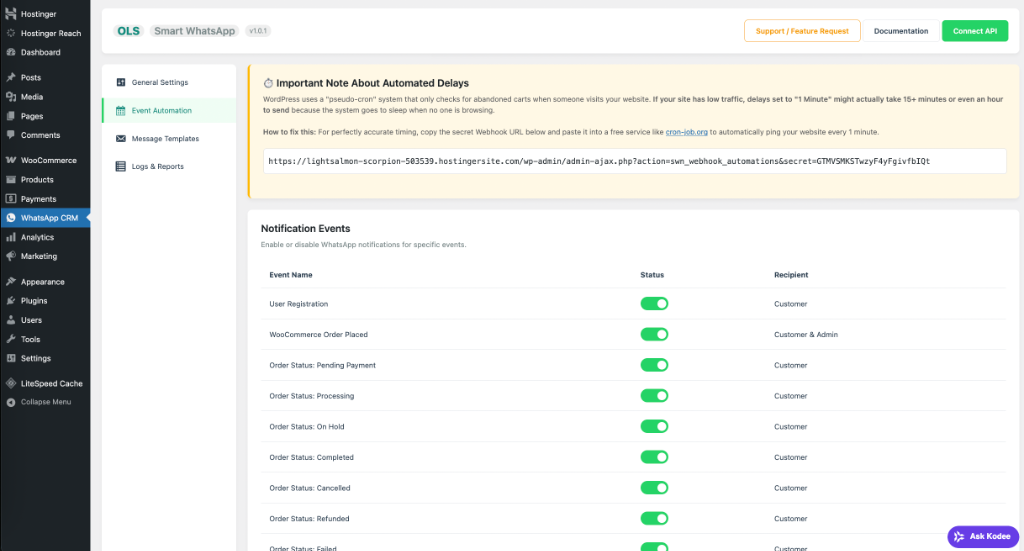Click the Pages icon in sidebar
Image resolution: width=1024 pixels, height=551 pixels.
[x=10, y=116]
